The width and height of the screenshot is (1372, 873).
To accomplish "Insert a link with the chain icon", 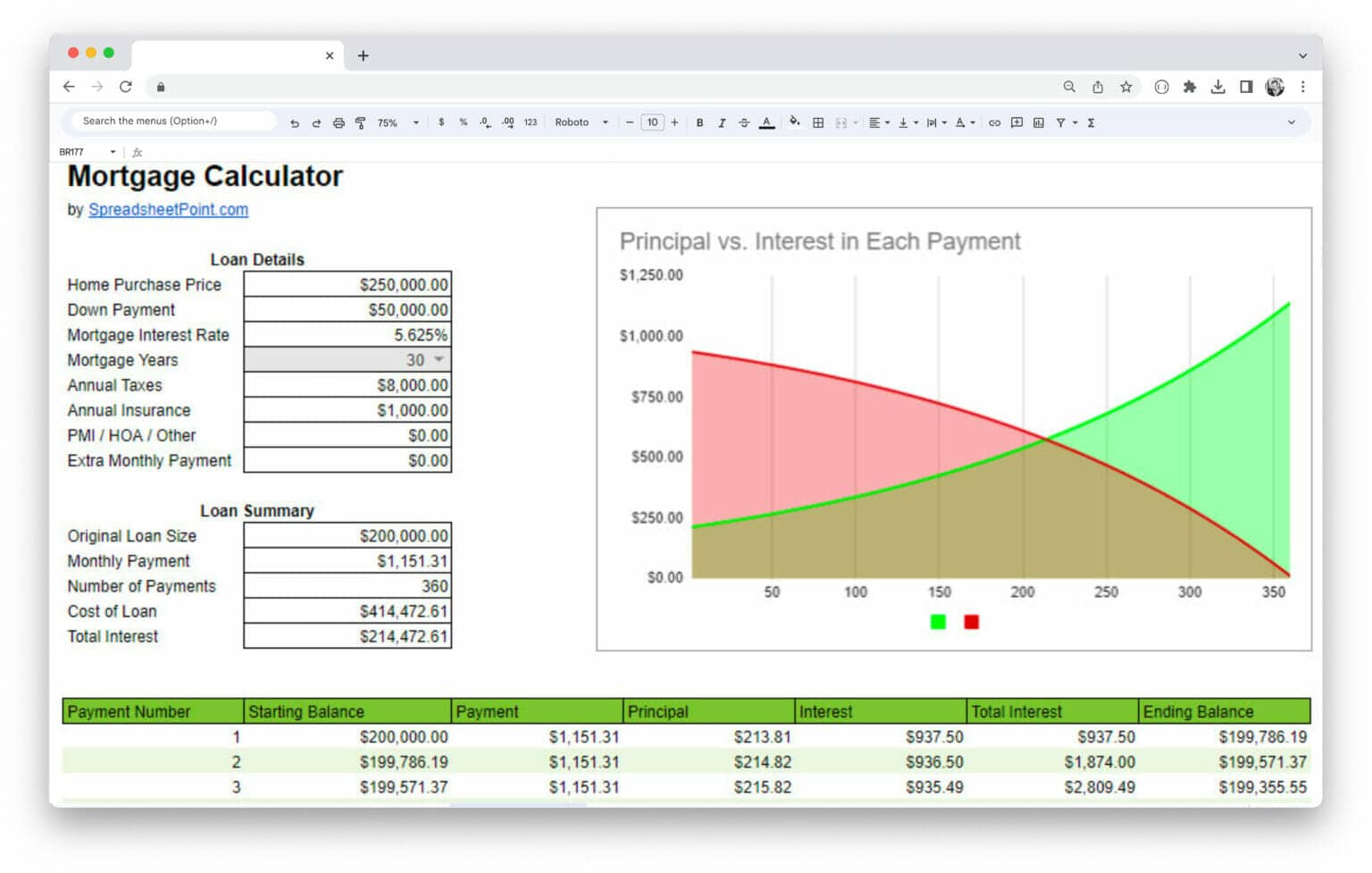I will [994, 122].
